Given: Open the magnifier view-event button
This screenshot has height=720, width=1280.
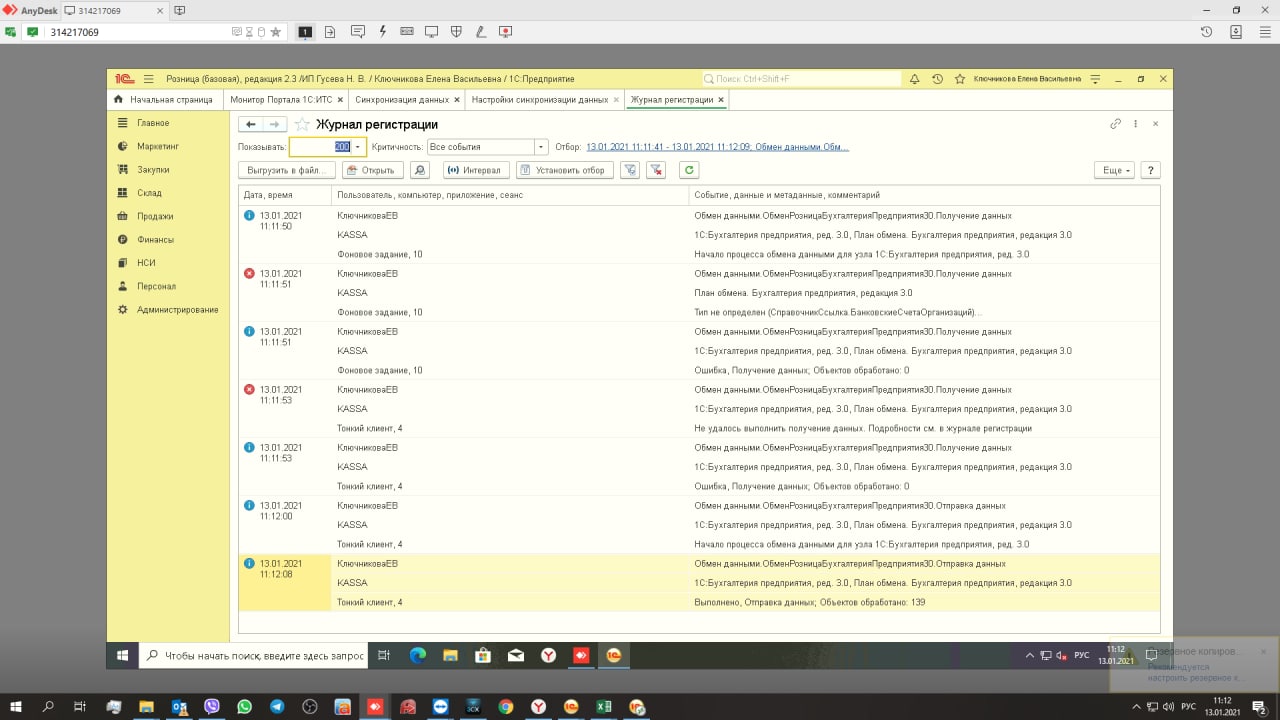Looking at the screenshot, I should click(420, 170).
